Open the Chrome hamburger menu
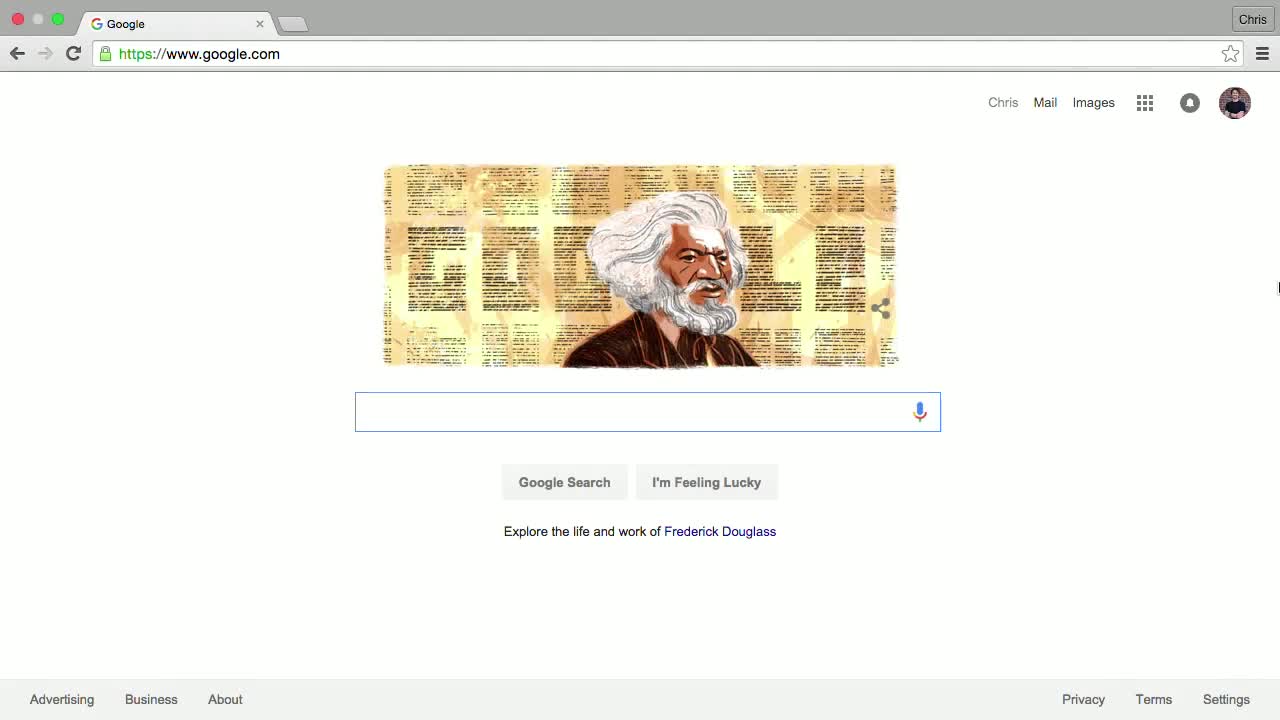 coord(1262,54)
